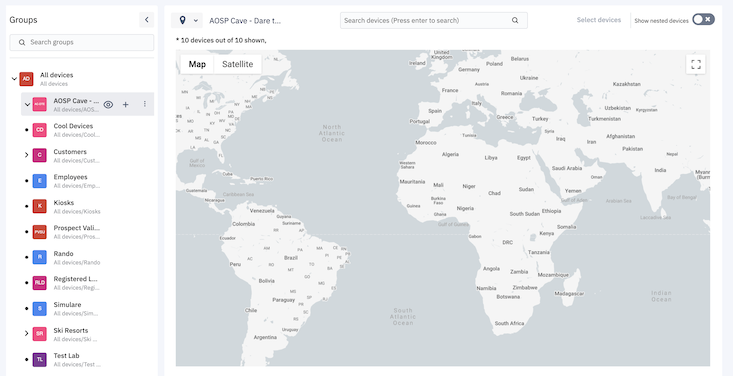Open the map pin view dropdown
This screenshot has width=733, height=376.
[187, 20]
